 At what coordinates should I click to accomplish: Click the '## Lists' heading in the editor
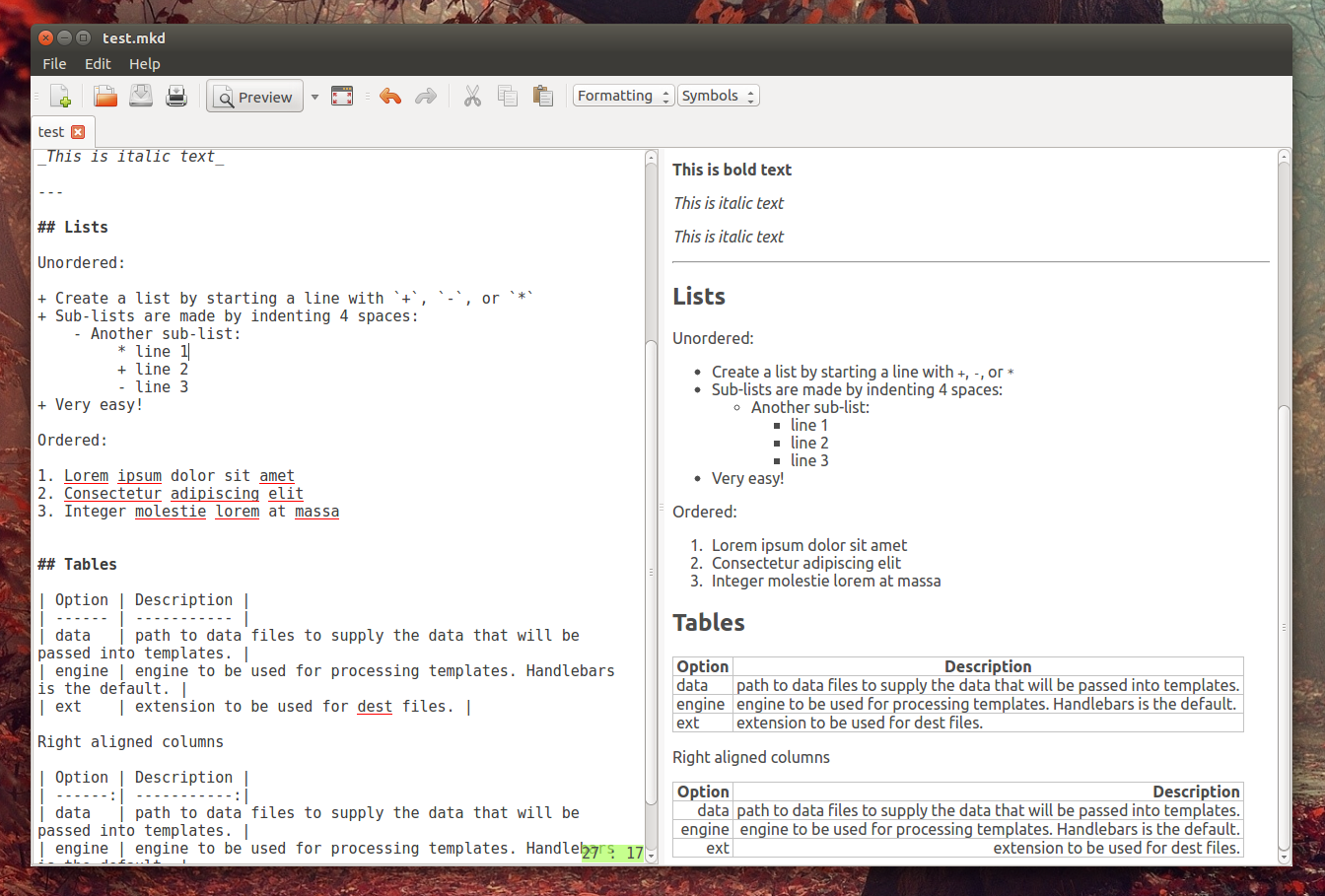coord(73,227)
